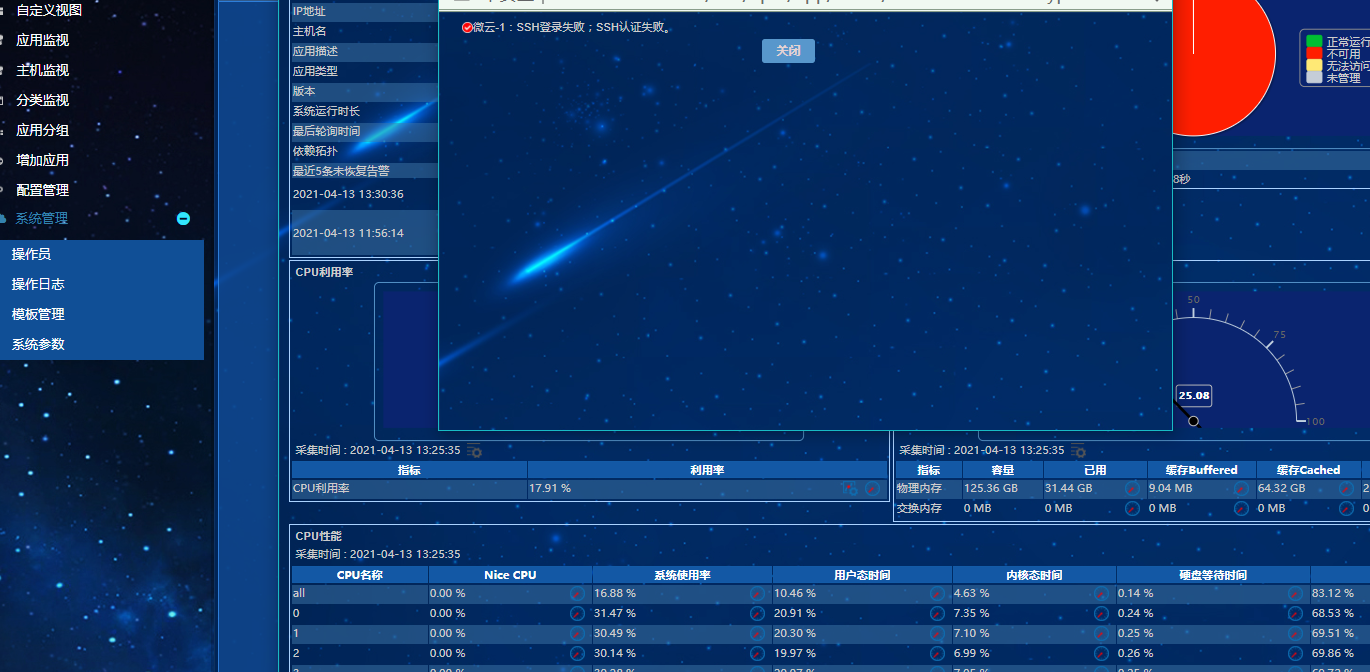Click the red pie chart slice
Screen dimensions: 1370x672
(x=1225, y=70)
